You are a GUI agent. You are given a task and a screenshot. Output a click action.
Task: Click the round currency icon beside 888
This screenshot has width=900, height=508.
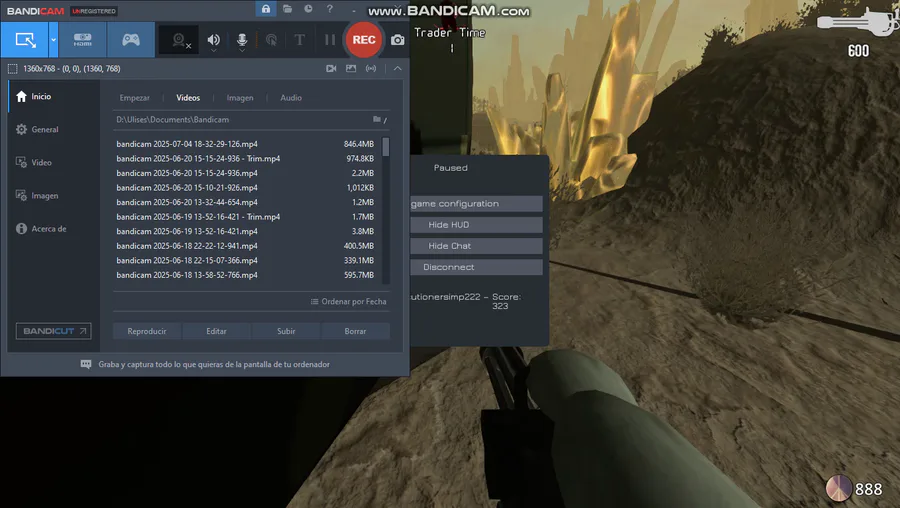click(x=839, y=488)
